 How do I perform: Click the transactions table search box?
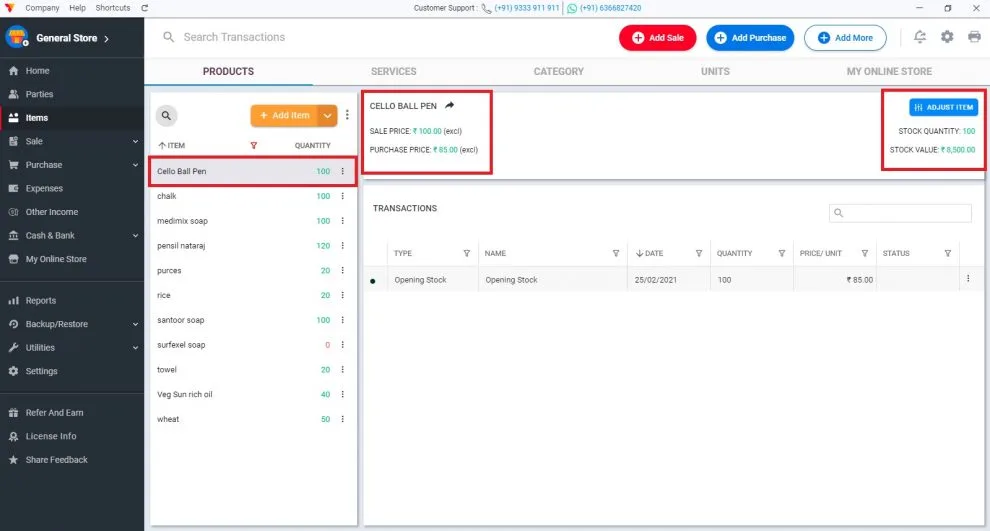(x=900, y=213)
